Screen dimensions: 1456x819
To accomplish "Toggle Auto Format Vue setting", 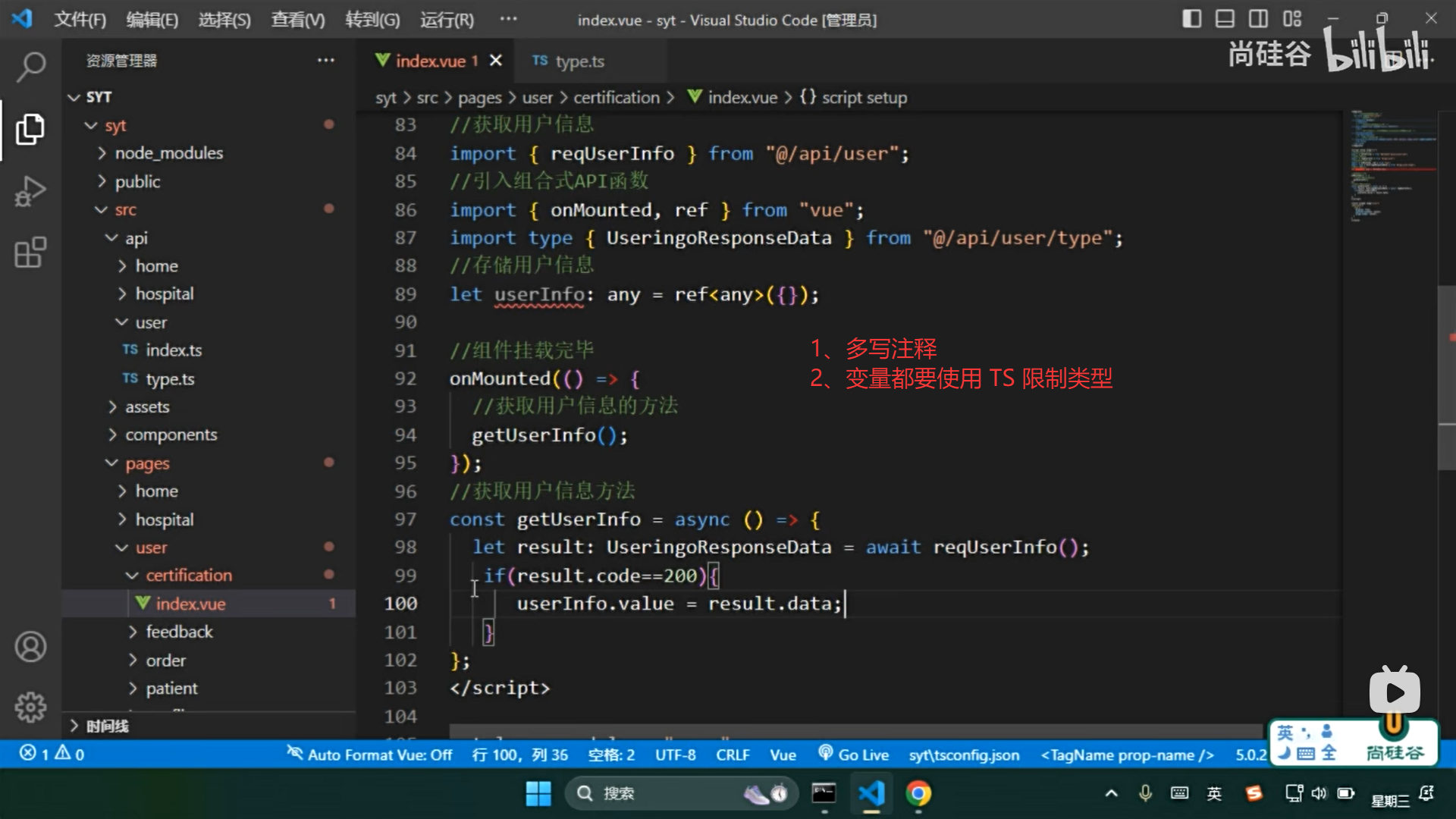I will [x=370, y=755].
